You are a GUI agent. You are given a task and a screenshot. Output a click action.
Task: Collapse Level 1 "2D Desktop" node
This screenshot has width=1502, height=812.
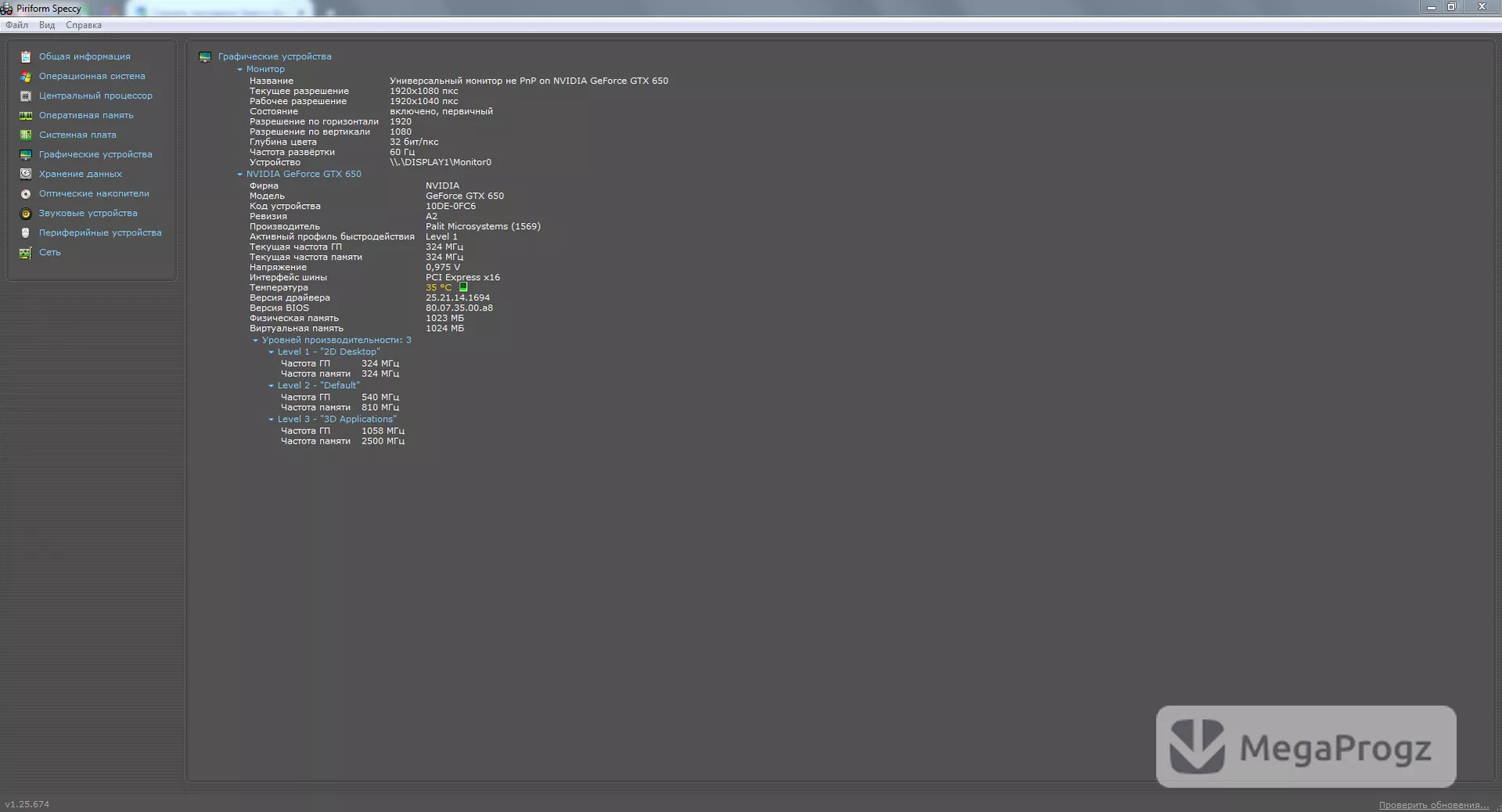click(271, 352)
